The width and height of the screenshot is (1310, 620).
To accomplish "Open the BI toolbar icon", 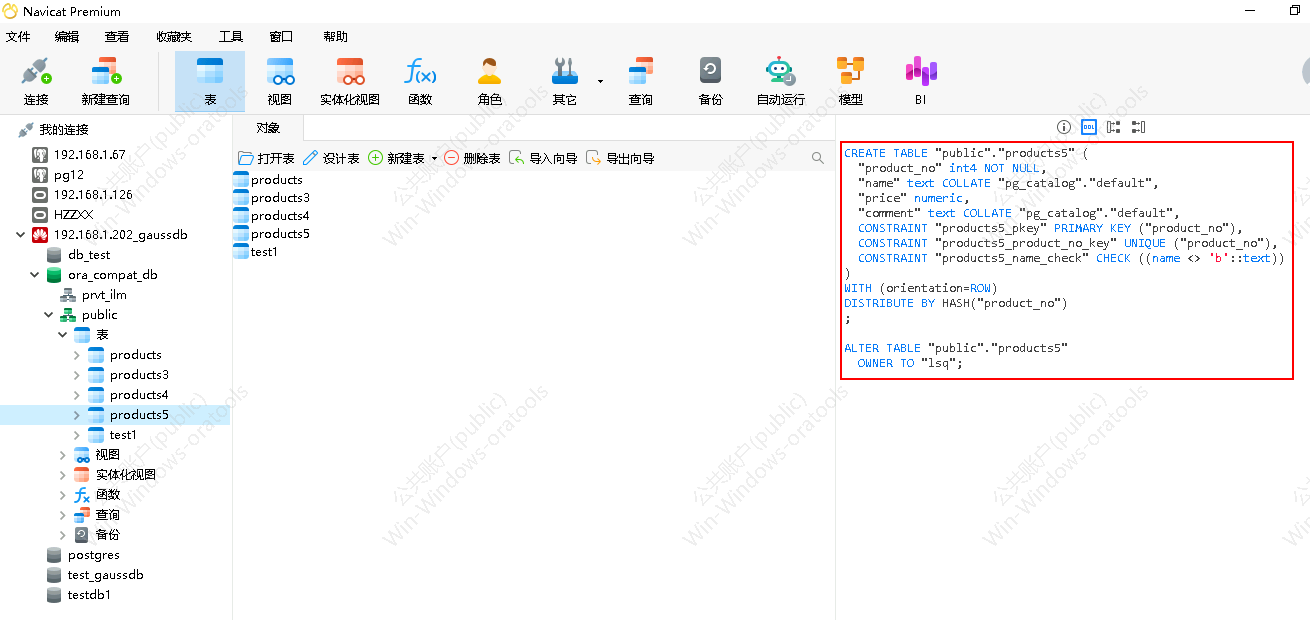I will (x=920, y=81).
